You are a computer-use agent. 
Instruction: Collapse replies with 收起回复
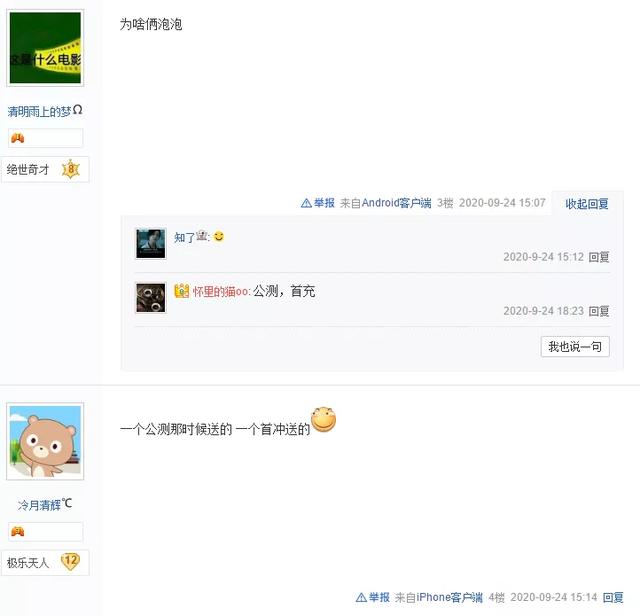pyautogui.click(x=587, y=204)
